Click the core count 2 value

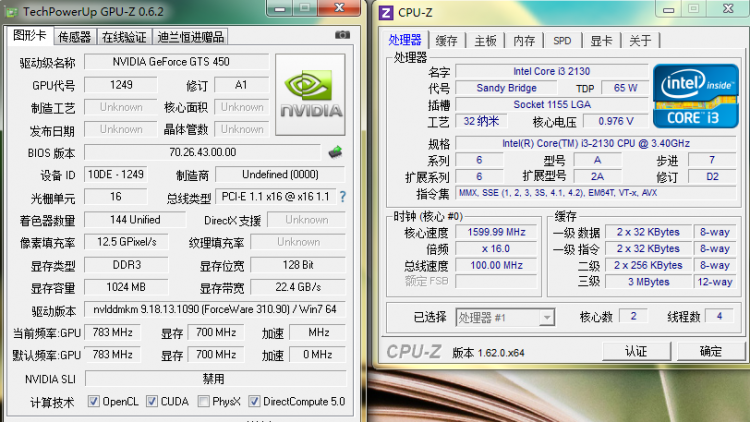click(x=633, y=316)
